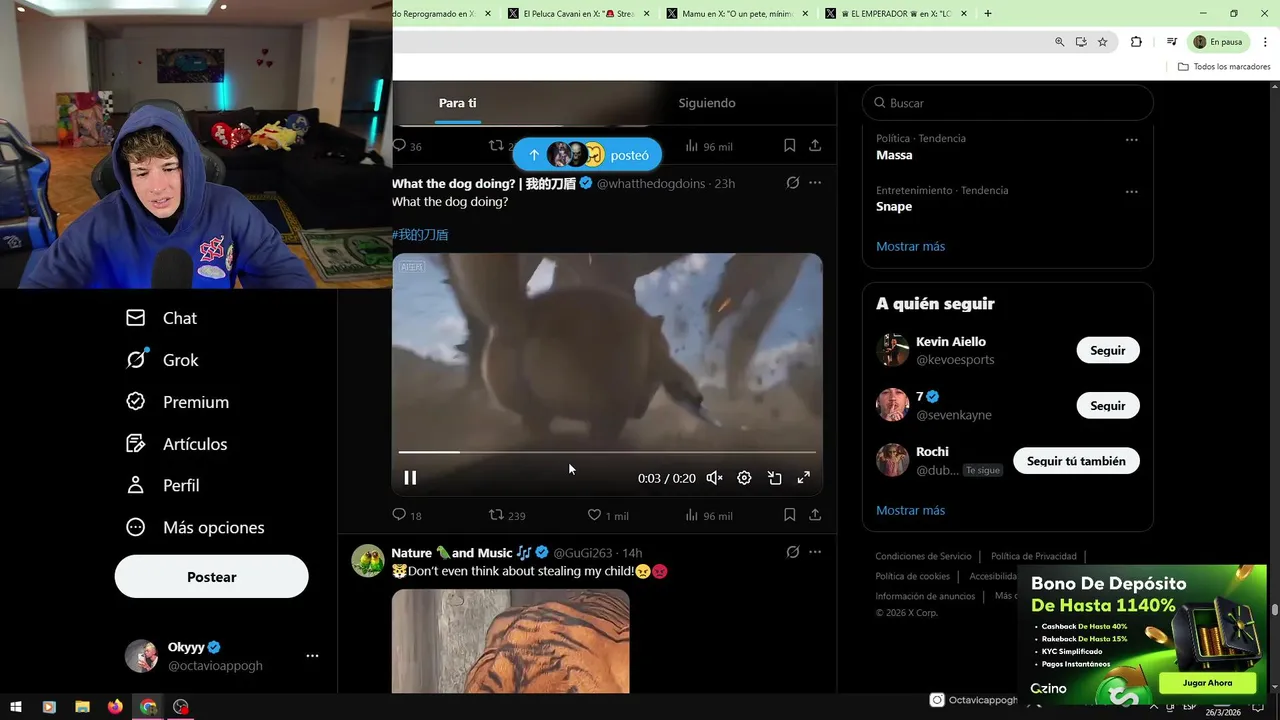Follow Kevin Aiello
This screenshot has width=1280, height=720.
(x=1108, y=350)
